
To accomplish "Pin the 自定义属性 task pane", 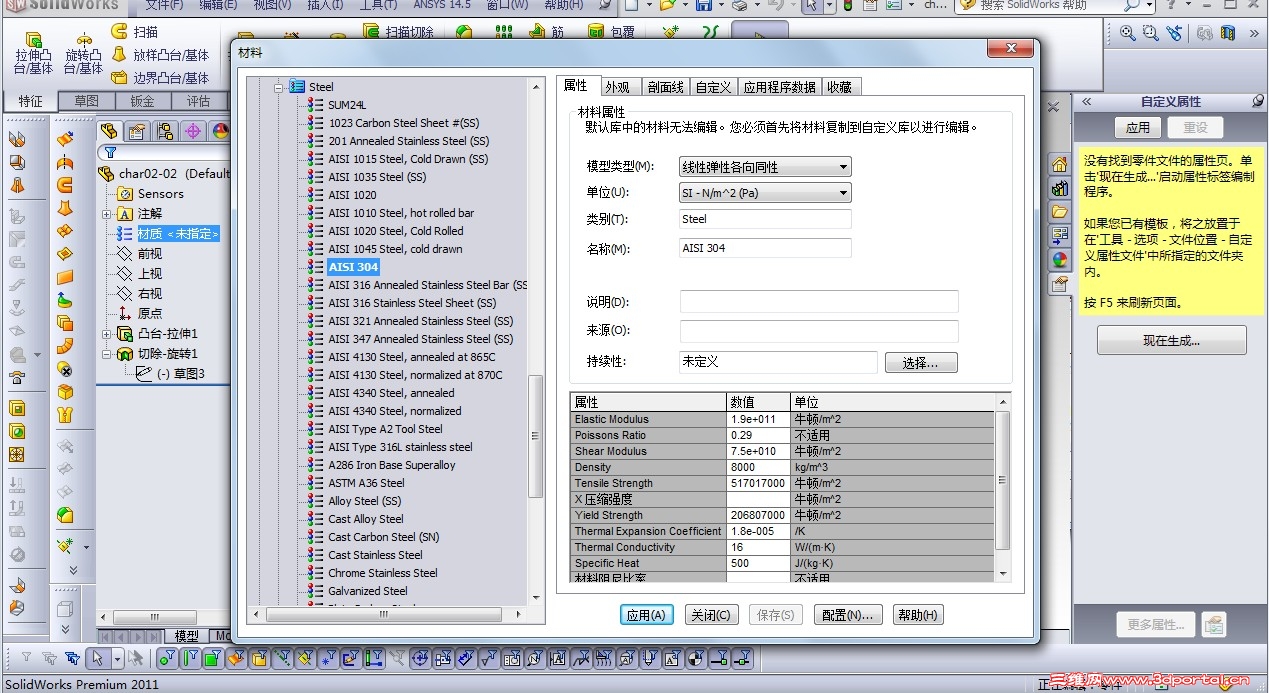I will [x=1257, y=102].
